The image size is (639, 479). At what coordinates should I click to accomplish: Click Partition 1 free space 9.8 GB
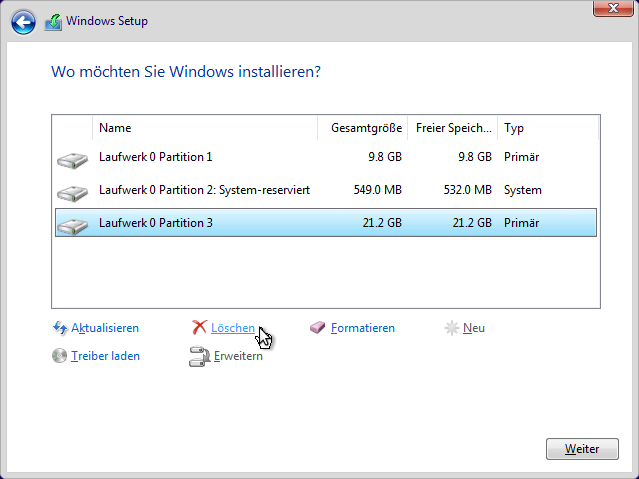pos(475,157)
